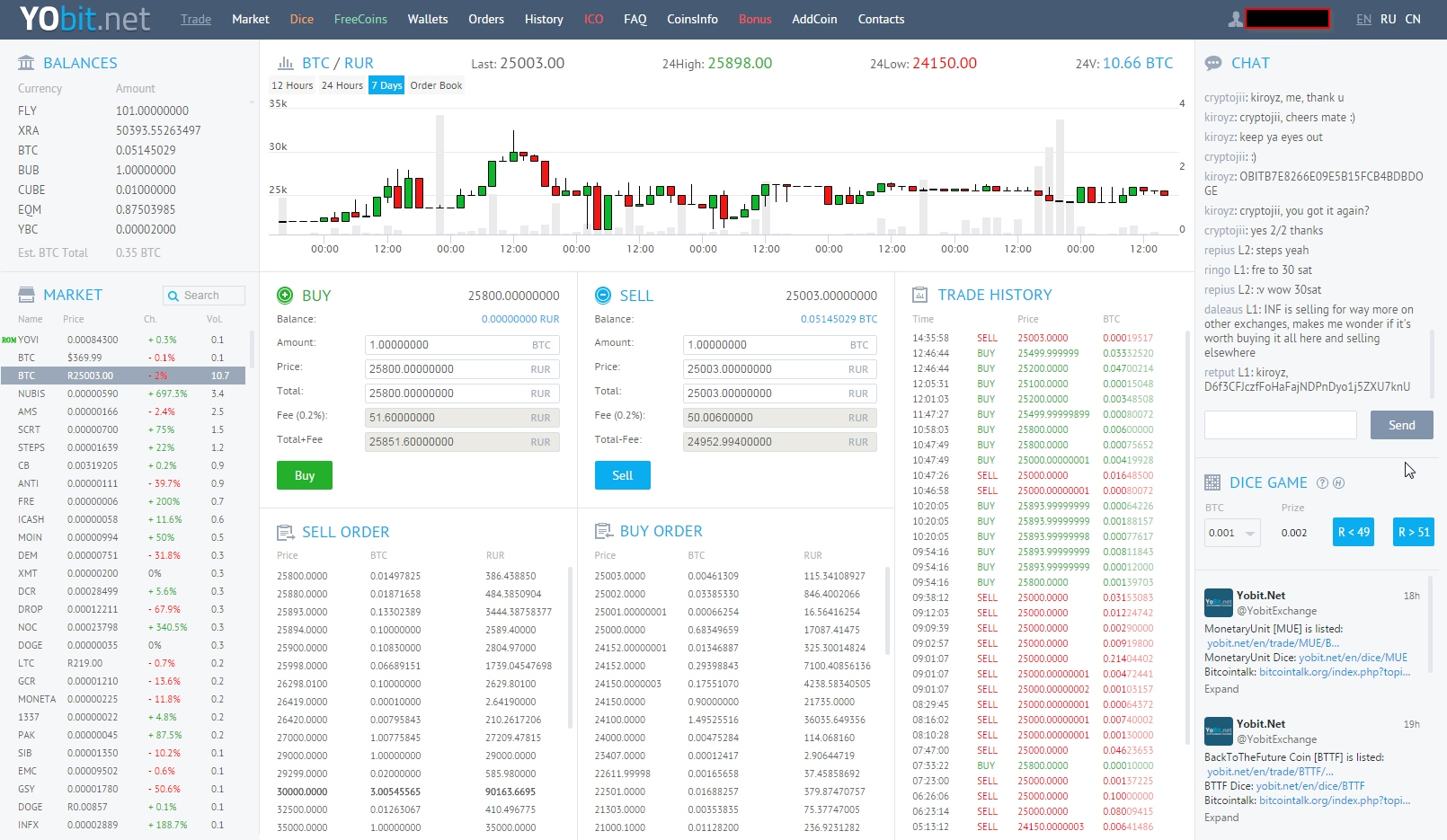Click the Dice Game H icon
The image size is (1447, 840).
point(1338,482)
